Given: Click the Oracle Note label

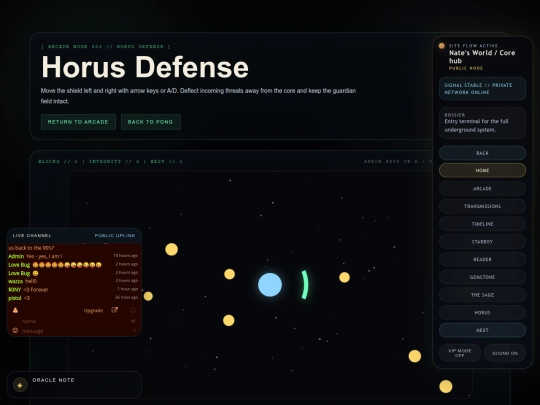Looking at the screenshot, I should coord(53,380).
